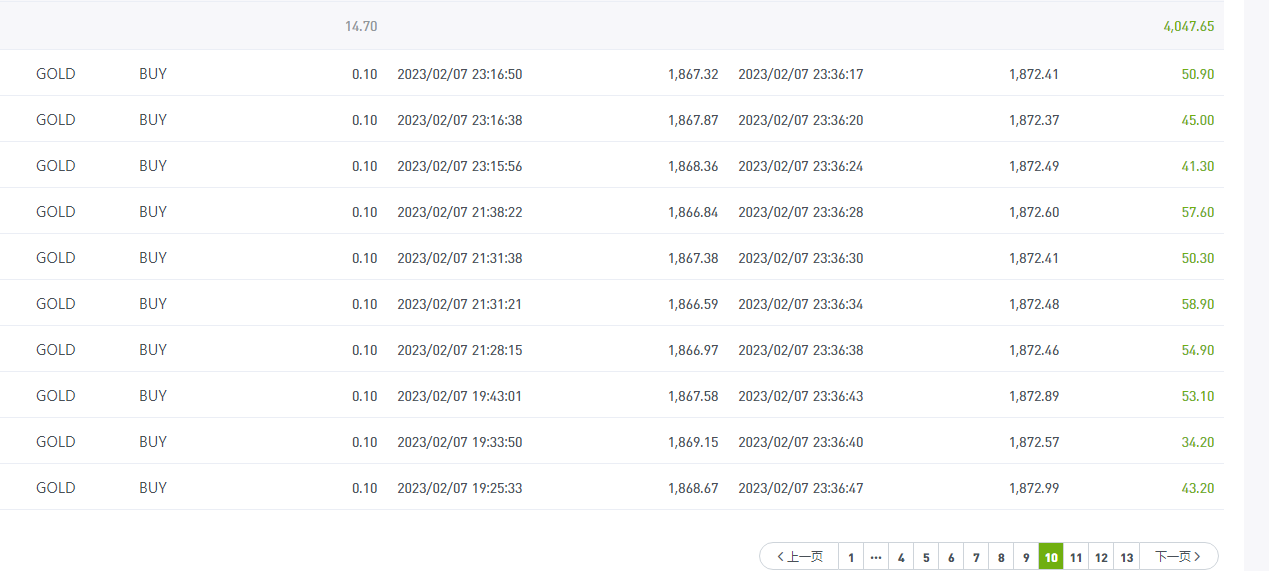Click profit value 34.20
Viewport: 1269px width, 571px height.
(x=1198, y=442)
